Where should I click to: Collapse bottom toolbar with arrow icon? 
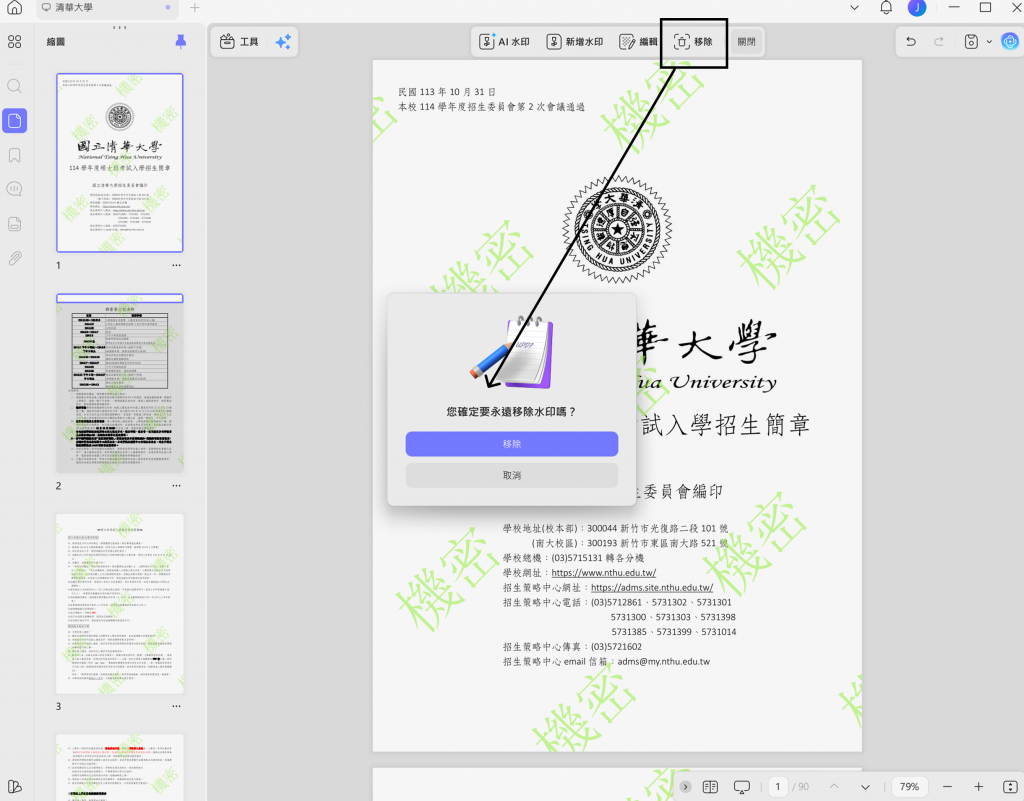[685, 787]
